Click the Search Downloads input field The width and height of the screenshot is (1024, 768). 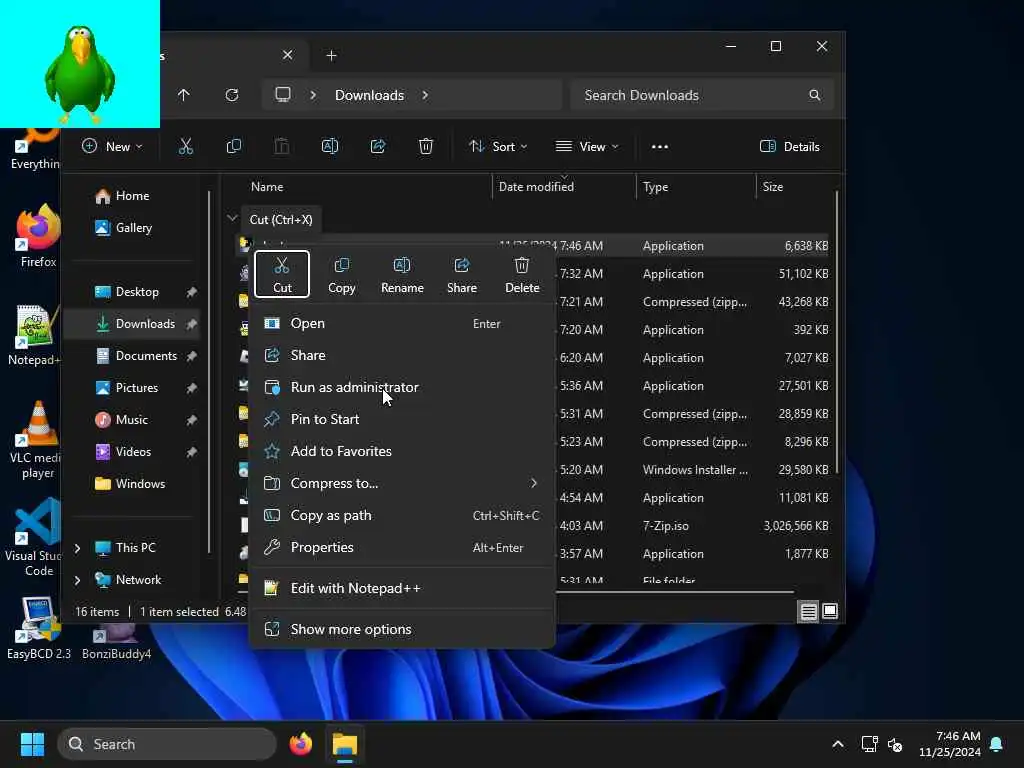(702, 95)
